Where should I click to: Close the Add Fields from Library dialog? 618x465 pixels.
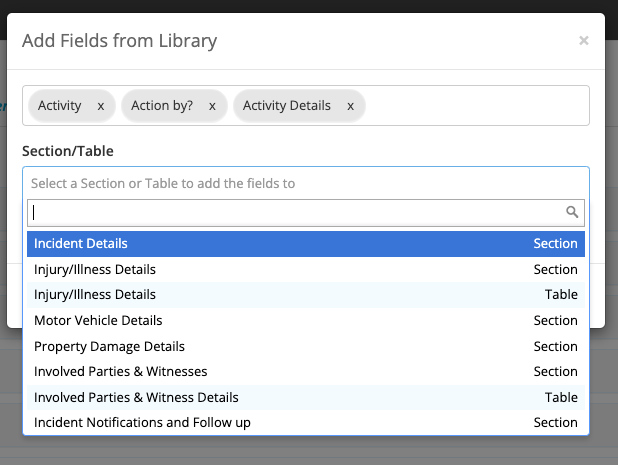pos(583,41)
